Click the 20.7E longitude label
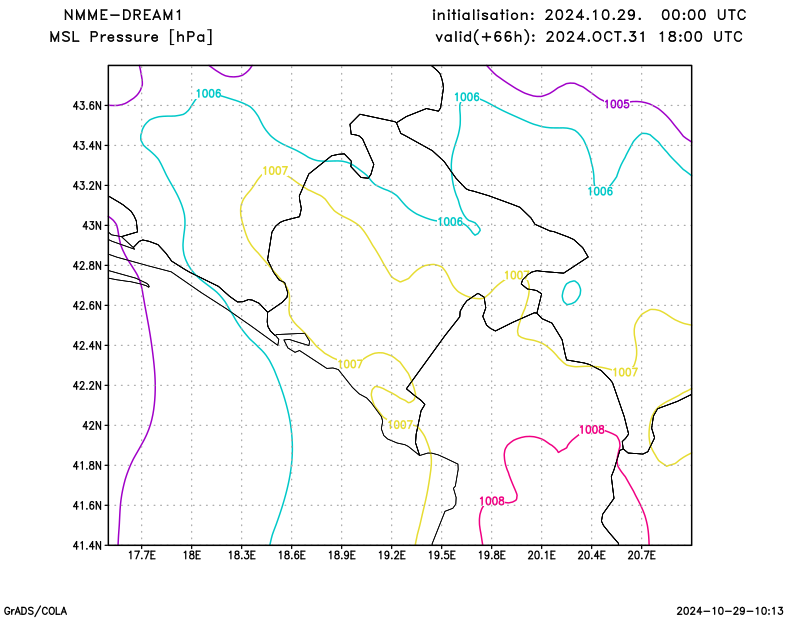800x618 pixels. pyautogui.click(x=641, y=555)
